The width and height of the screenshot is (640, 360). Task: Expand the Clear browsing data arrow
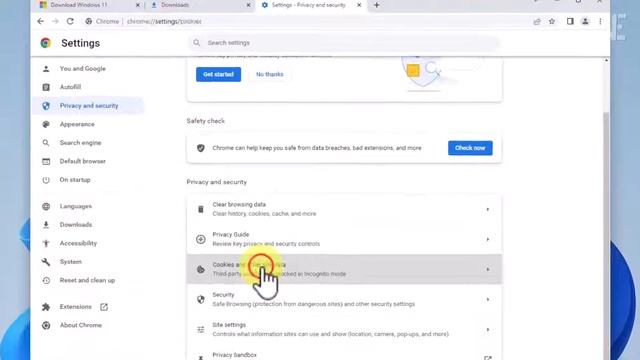click(488, 209)
